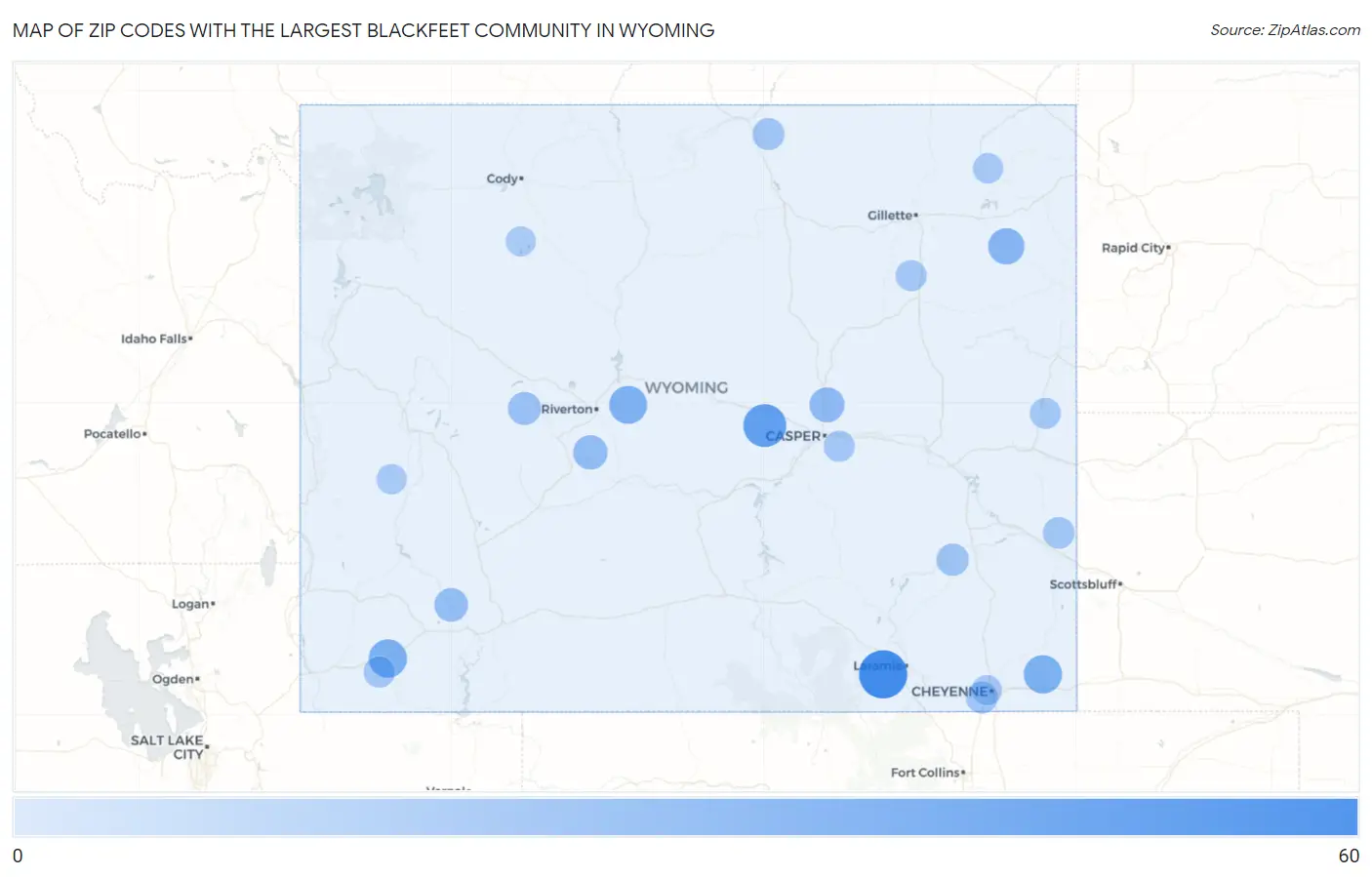
Task: Click the legend maximum value 60
Action: [x=1349, y=856]
